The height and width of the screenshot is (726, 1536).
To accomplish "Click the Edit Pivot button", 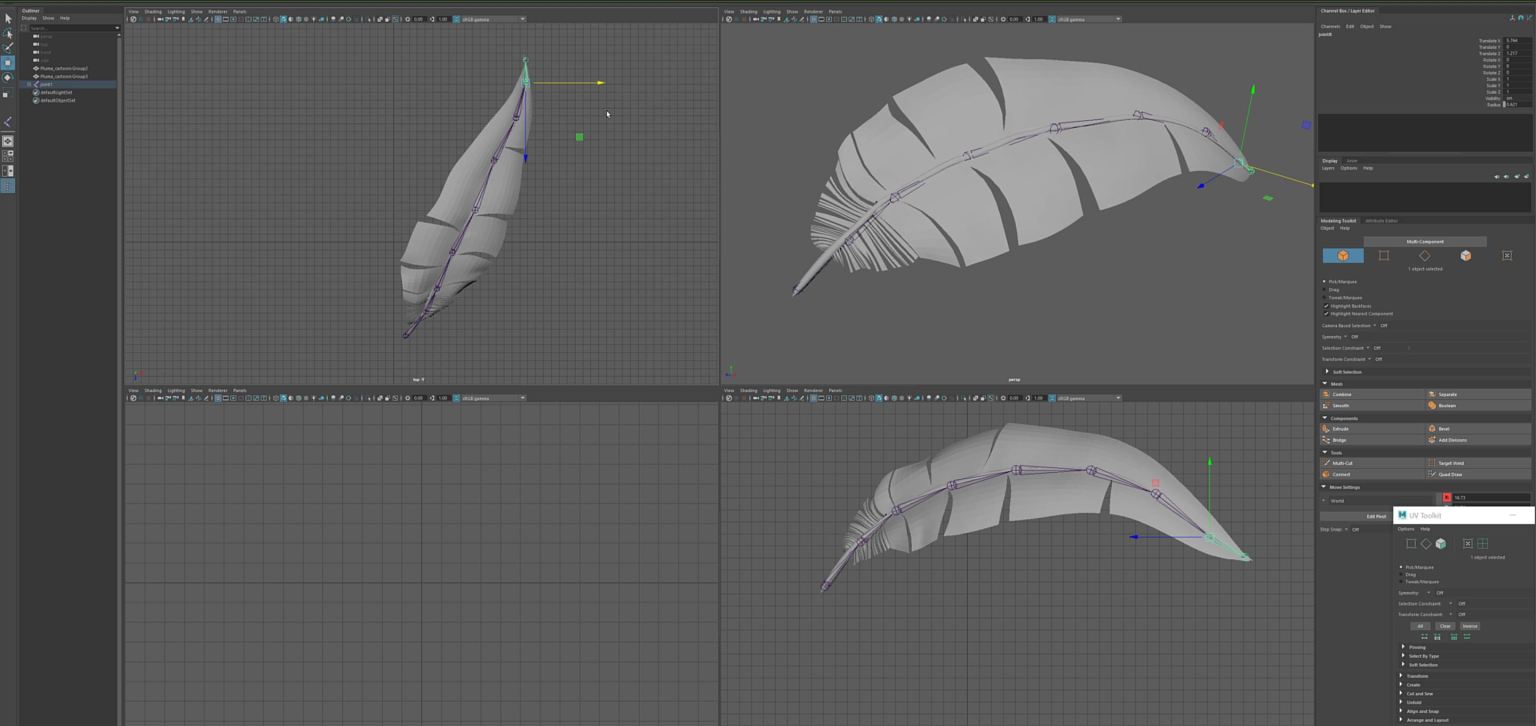I will [x=1376, y=517].
